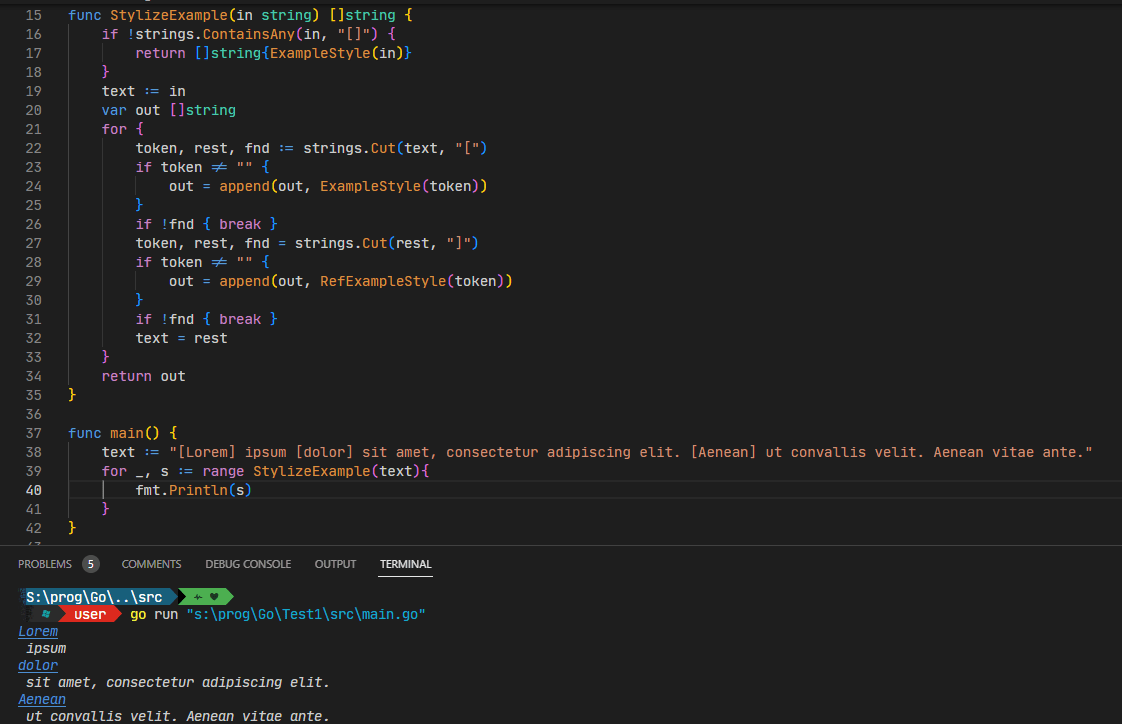Select the COMMENTS tab
Viewport: 1122px width, 724px height.
(x=151, y=563)
